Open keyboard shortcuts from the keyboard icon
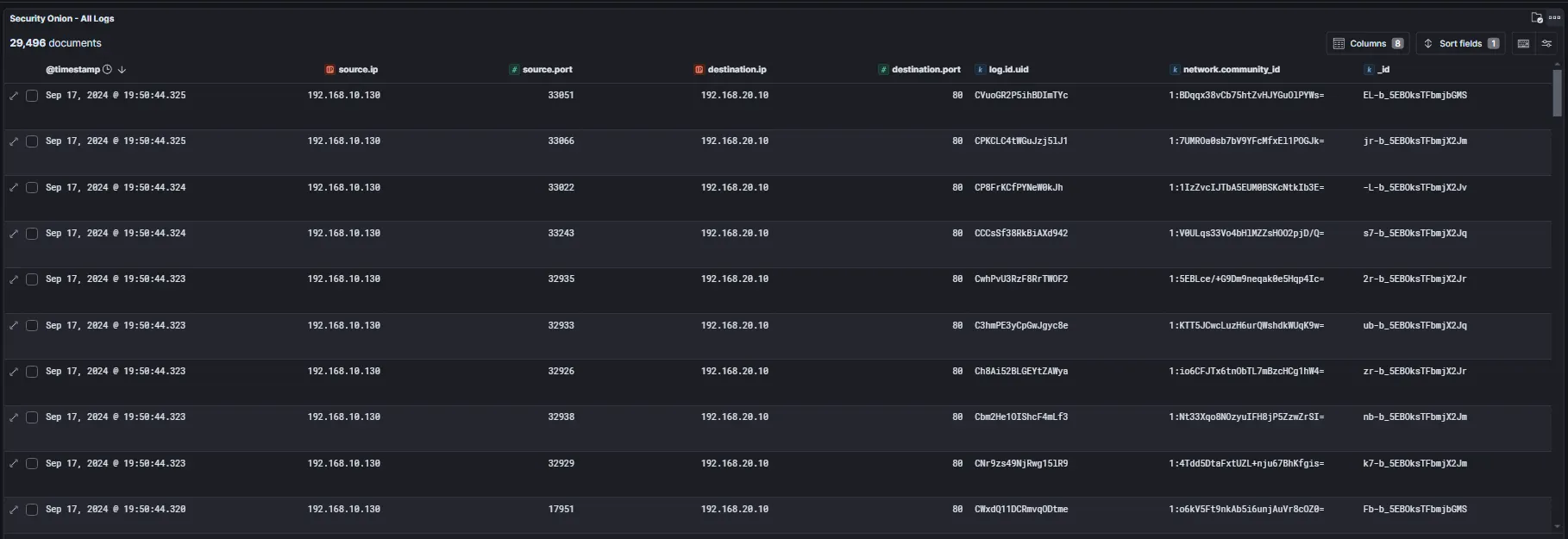Image resolution: width=1568 pixels, height=539 pixels. click(x=1523, y=44)
